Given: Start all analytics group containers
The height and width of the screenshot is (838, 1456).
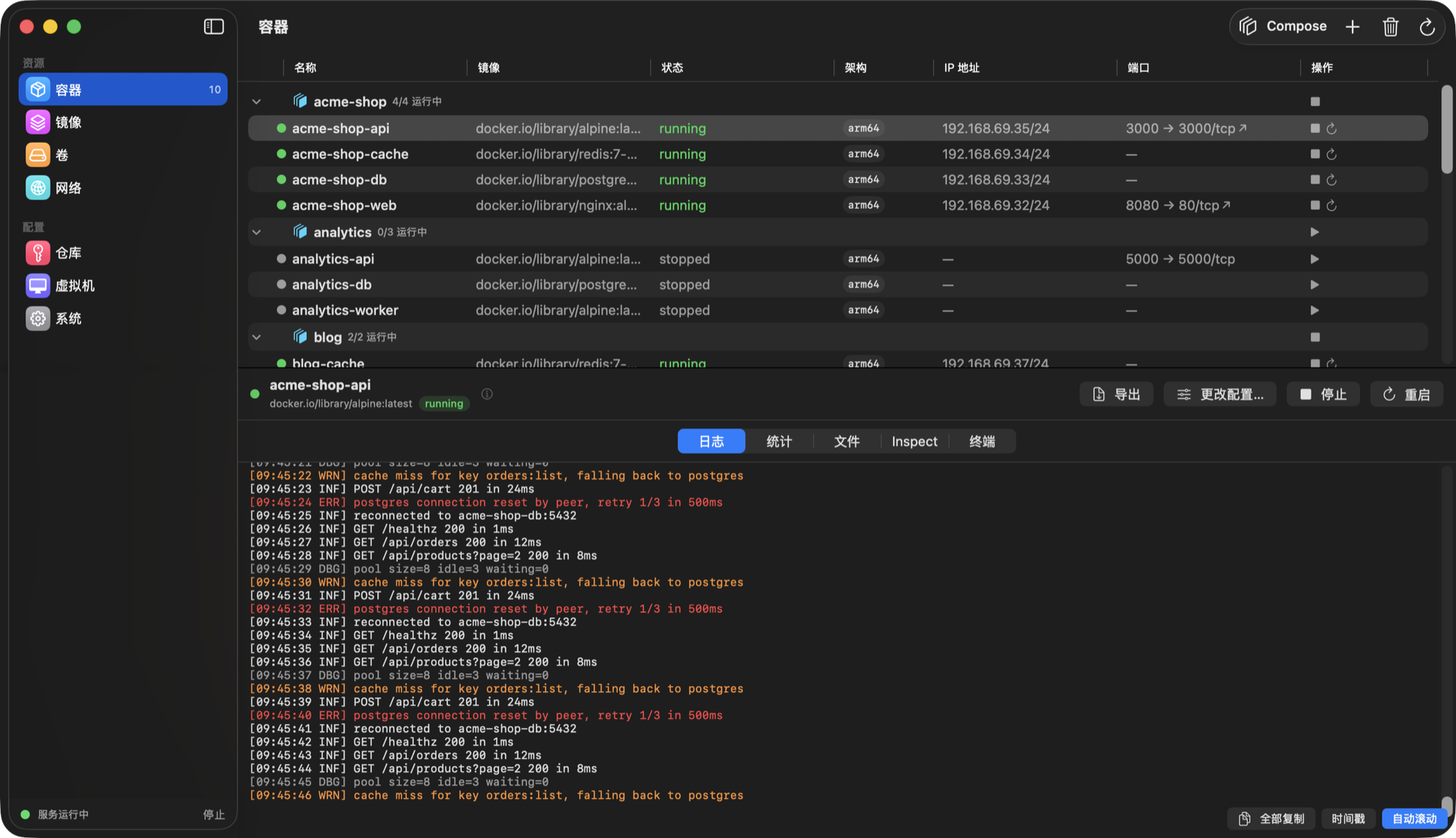Looking at the screenshot, I should coord(1315,232).
